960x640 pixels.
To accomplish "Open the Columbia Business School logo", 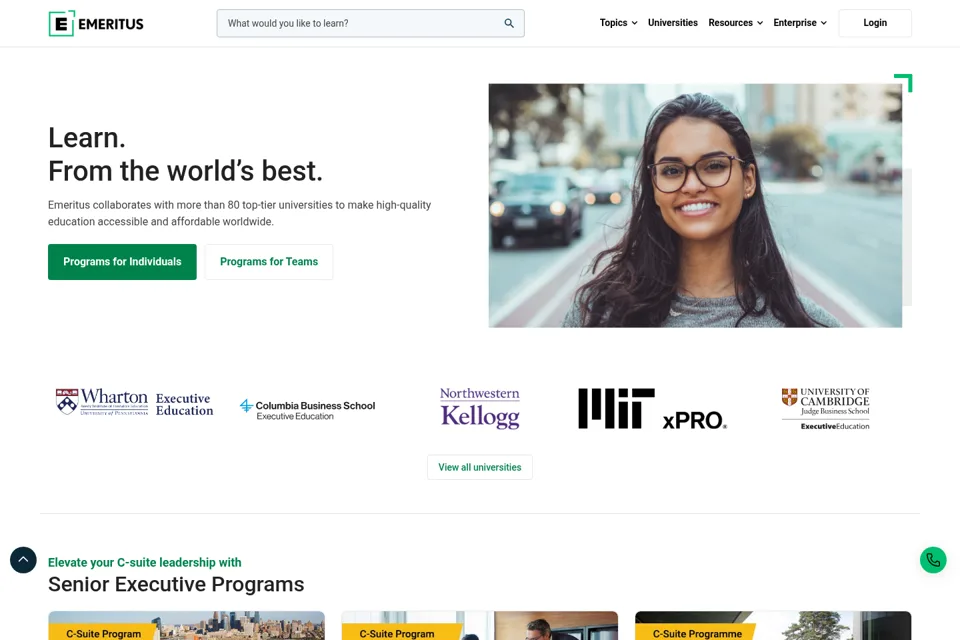I will (307, 410).
